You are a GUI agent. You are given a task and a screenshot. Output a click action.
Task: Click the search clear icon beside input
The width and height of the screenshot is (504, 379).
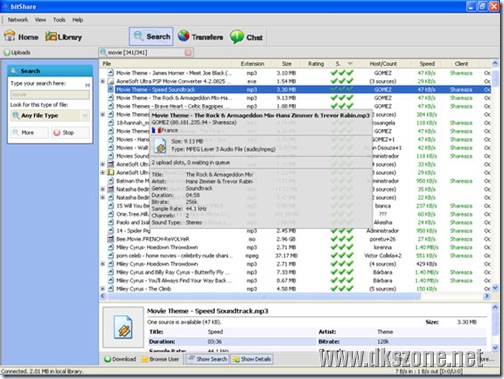87,85
